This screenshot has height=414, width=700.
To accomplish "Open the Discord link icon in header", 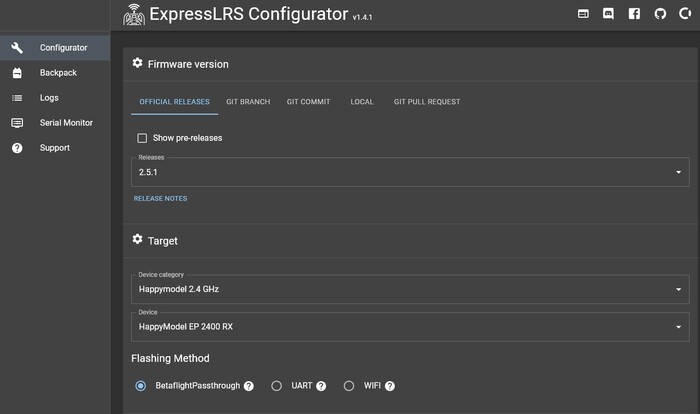I will click(609, 14).
